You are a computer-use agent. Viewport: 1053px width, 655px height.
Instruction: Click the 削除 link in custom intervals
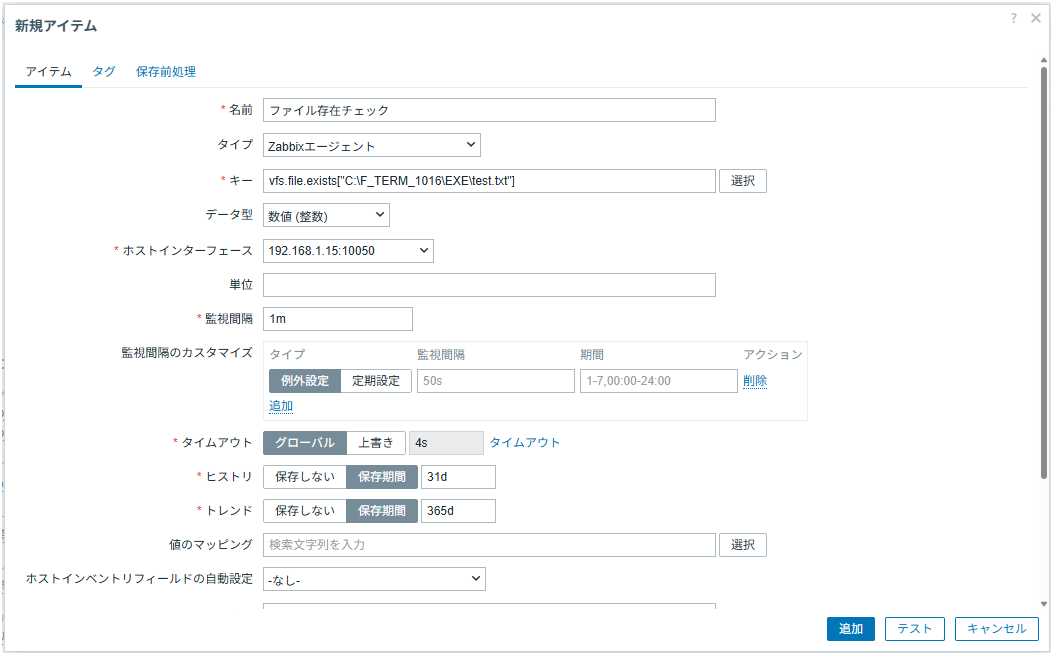755,381
